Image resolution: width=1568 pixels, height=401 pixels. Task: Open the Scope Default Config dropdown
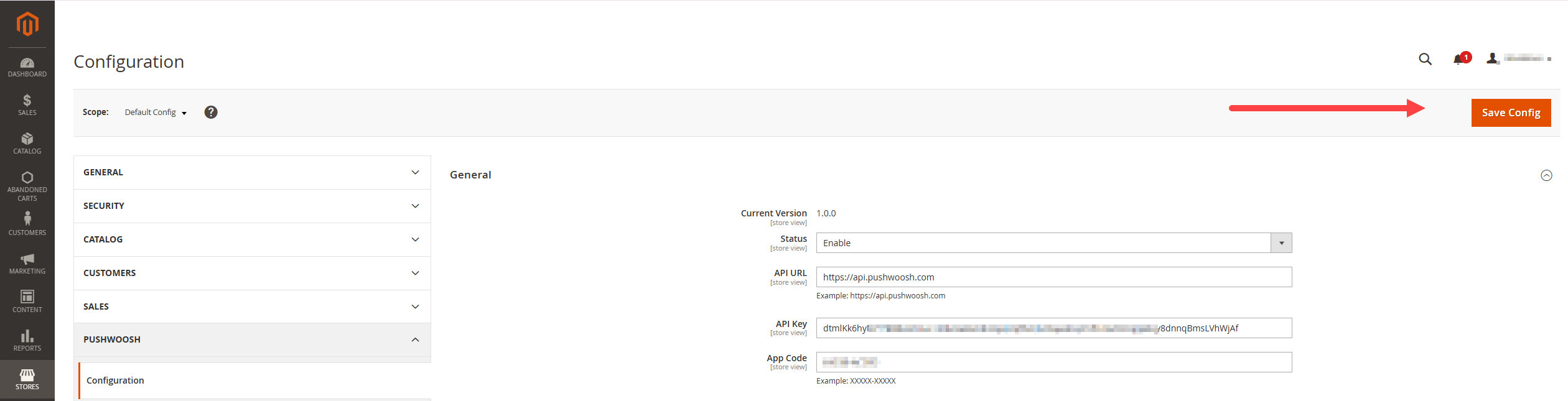click(156, 113)
